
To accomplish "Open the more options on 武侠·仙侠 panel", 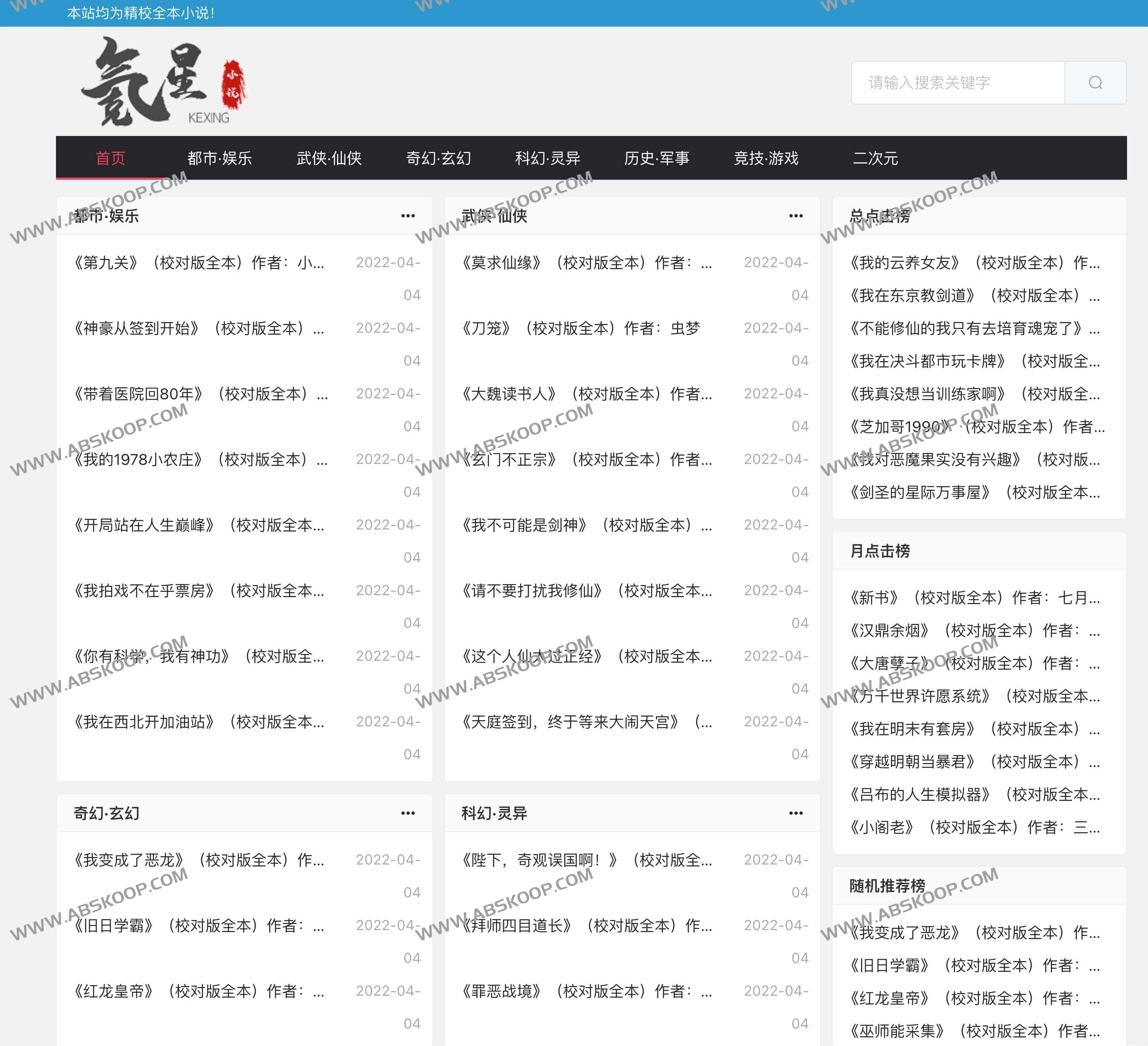I will point(796,215).
